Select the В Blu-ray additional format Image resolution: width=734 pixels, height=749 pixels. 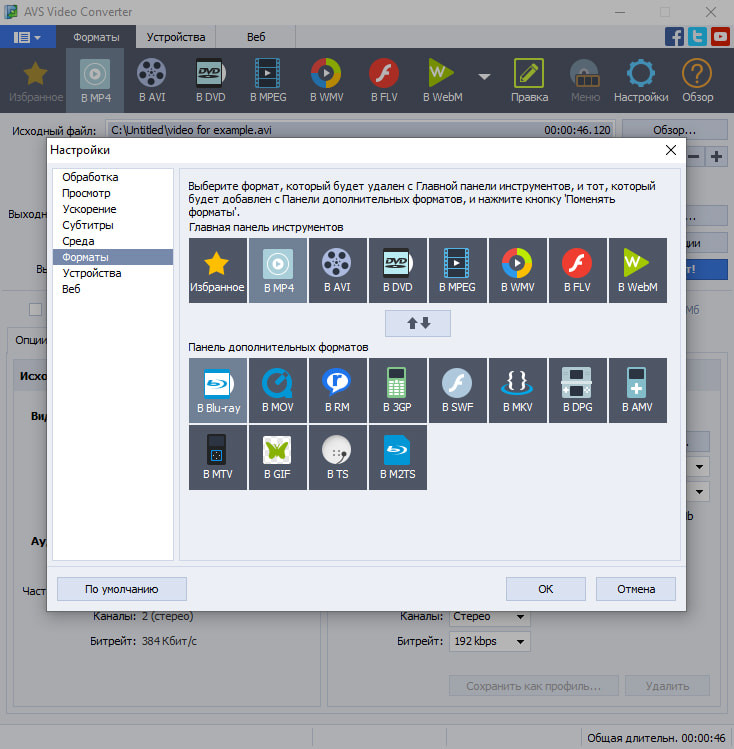point(218,391)
